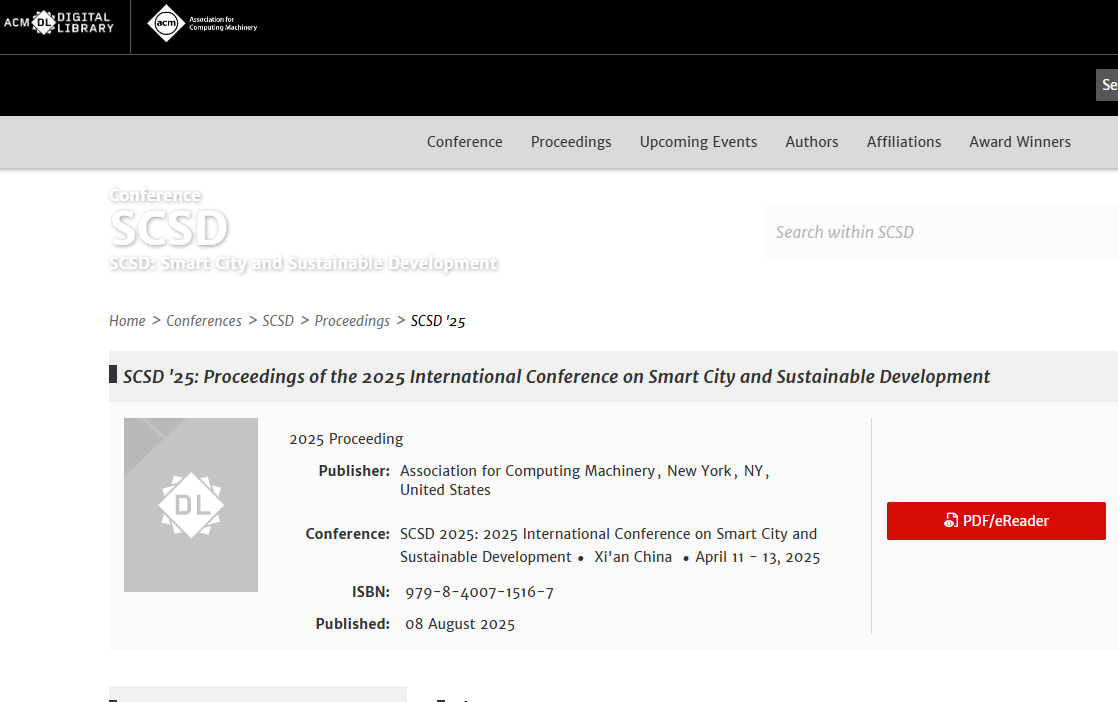Open the Affiliations menu item

pyautogui.click(x=903, y=142)
